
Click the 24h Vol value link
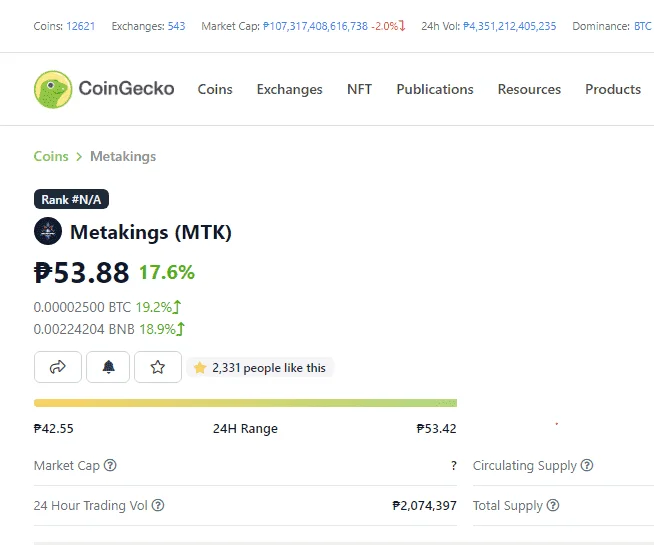coord(510,26)
